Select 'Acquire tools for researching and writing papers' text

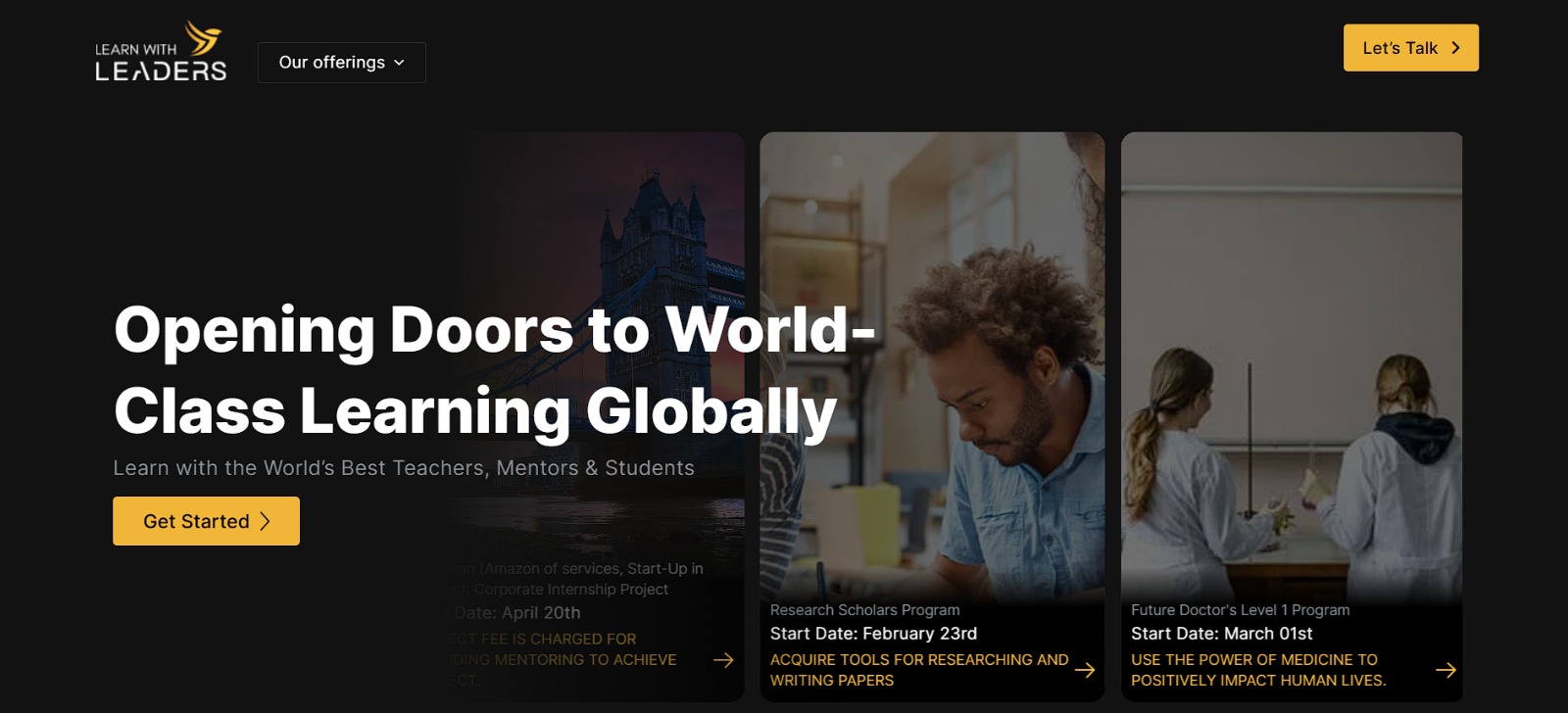[x=919, y=670]
